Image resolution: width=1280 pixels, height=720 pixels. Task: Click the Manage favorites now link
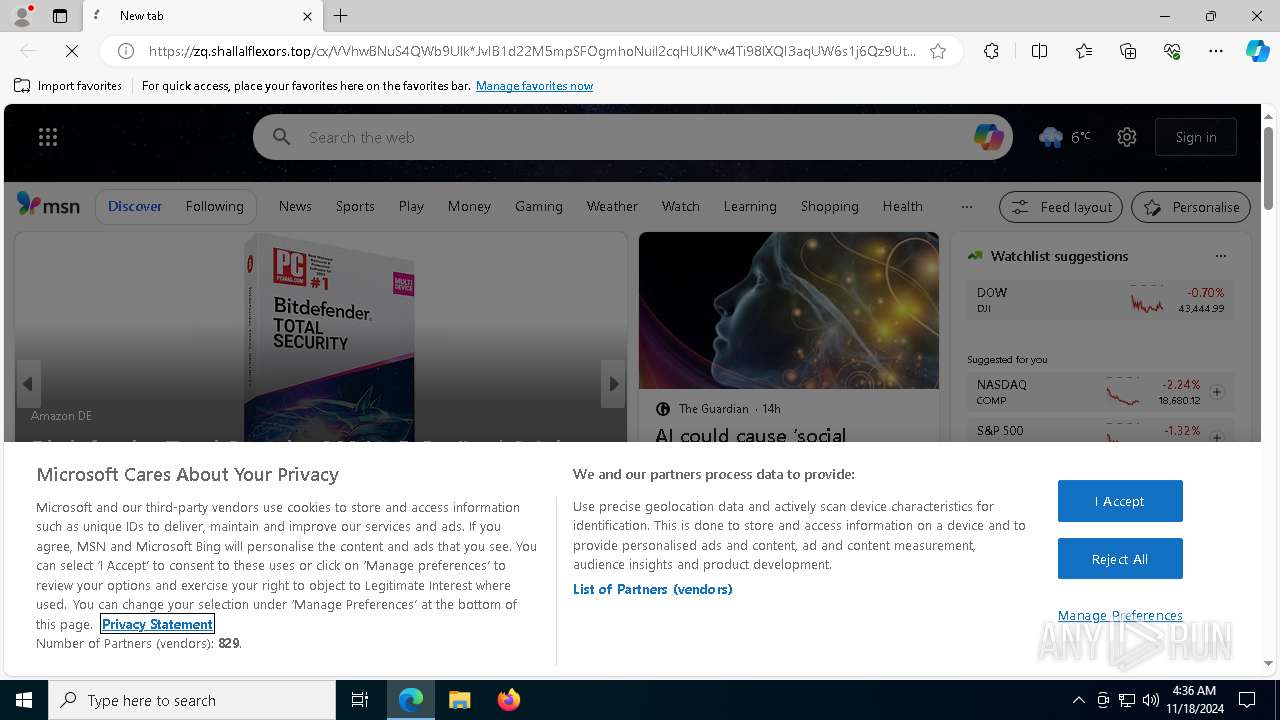[x=534, y=86]
